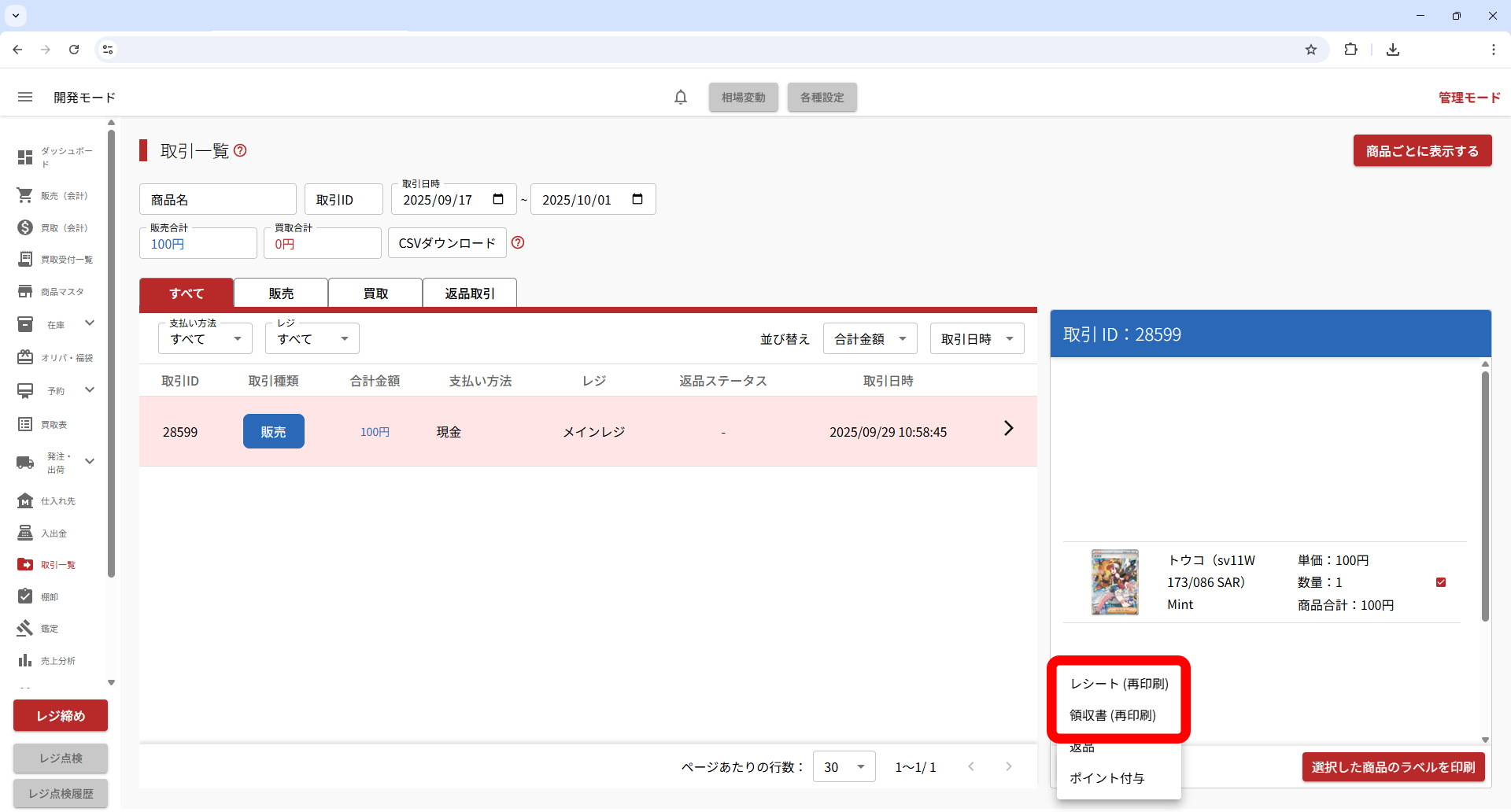Open the 入出金 register icon

point(25,533)
